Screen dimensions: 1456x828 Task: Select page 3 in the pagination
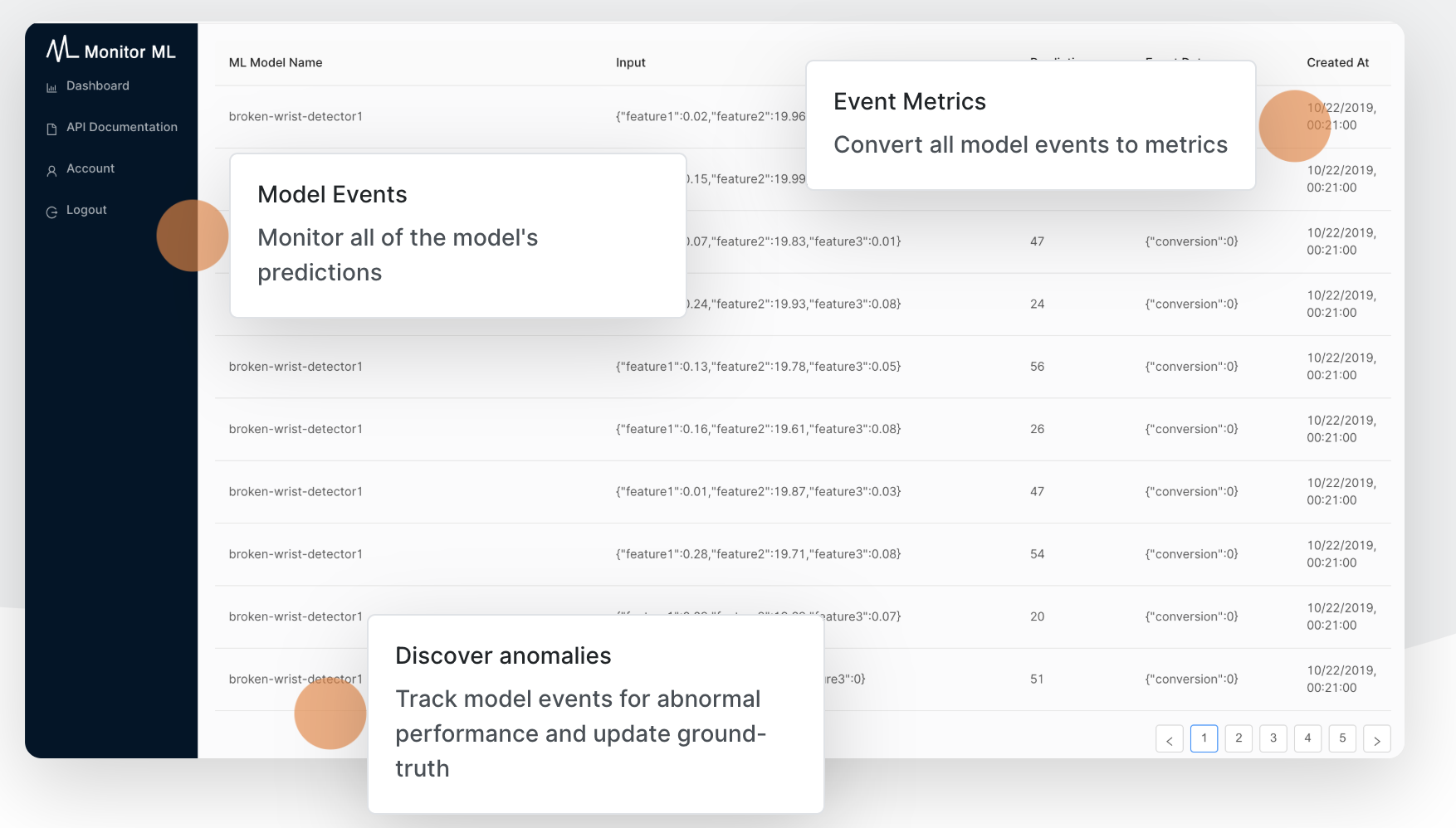[1273, 738]
